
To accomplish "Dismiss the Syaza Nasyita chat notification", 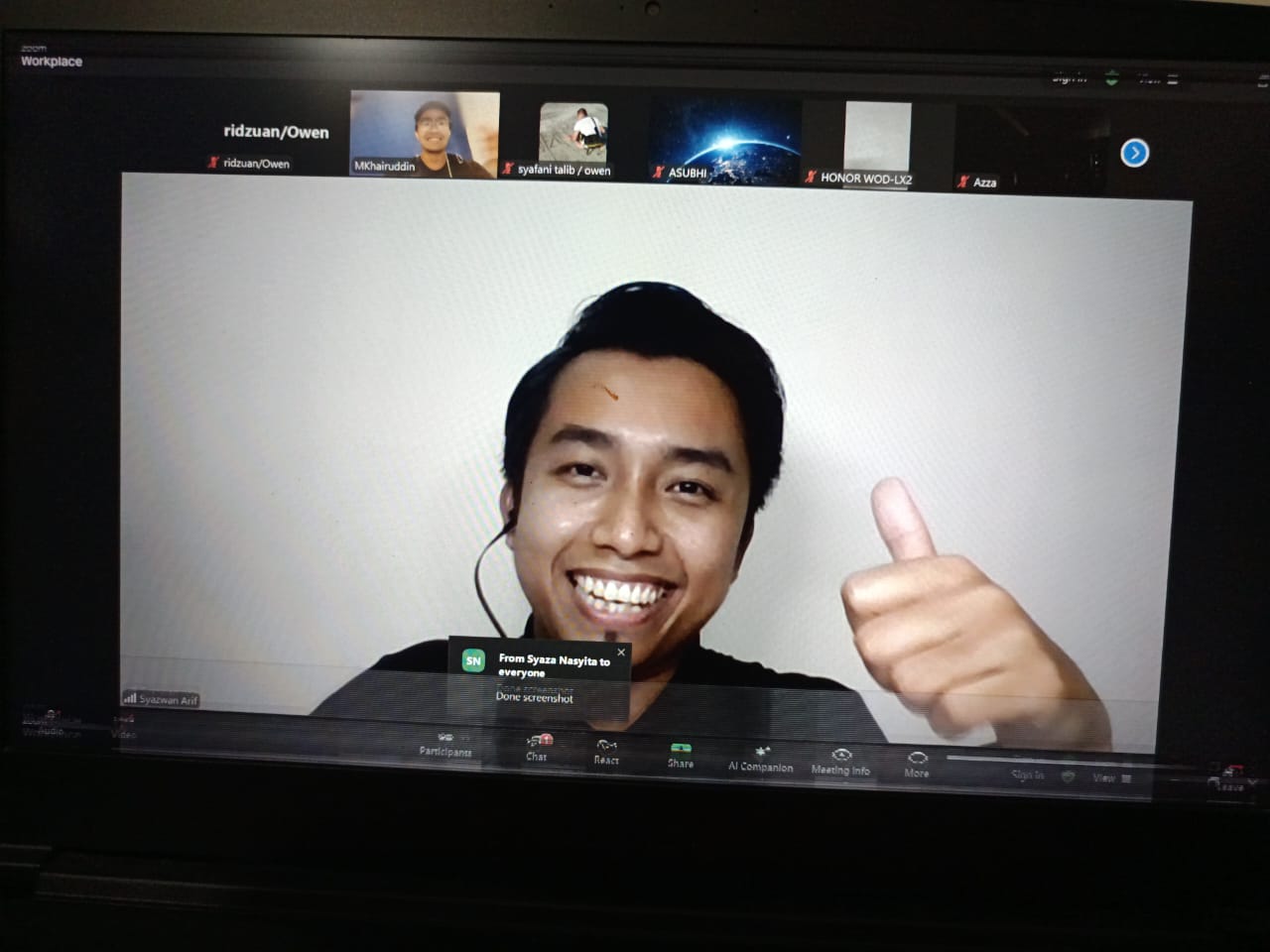I will pos(621,652).
